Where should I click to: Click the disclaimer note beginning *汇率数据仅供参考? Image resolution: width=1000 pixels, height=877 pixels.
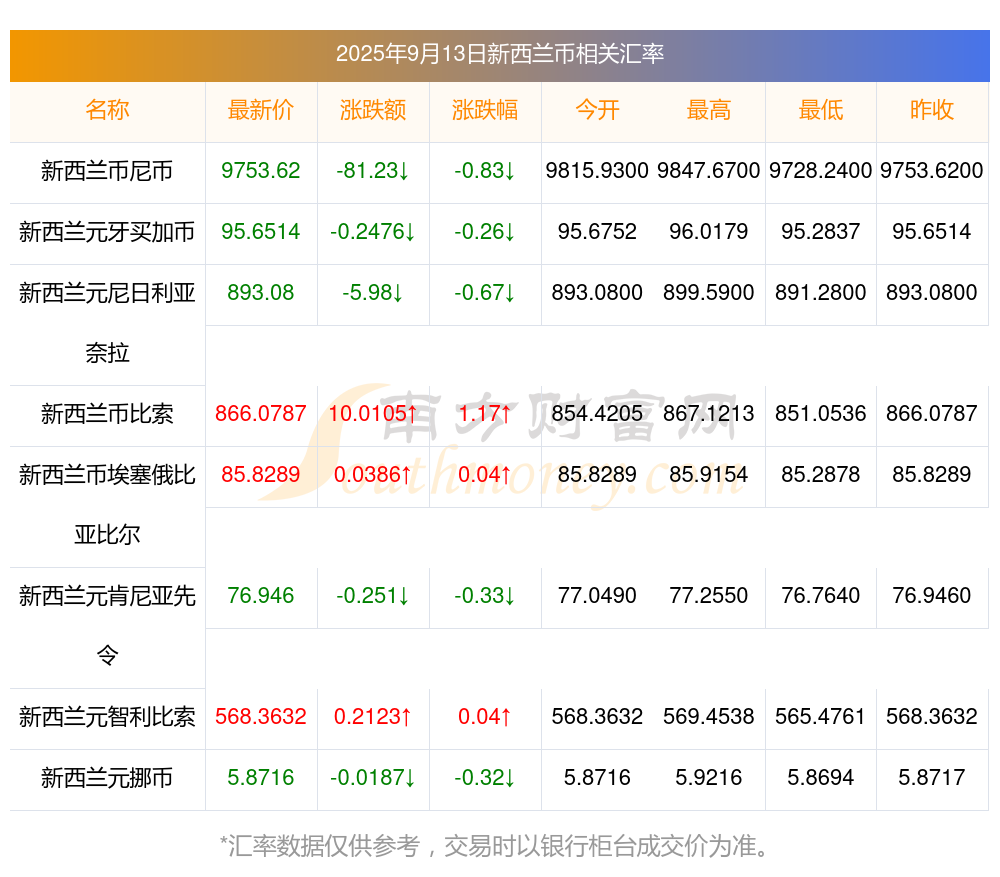pos(496,846)
